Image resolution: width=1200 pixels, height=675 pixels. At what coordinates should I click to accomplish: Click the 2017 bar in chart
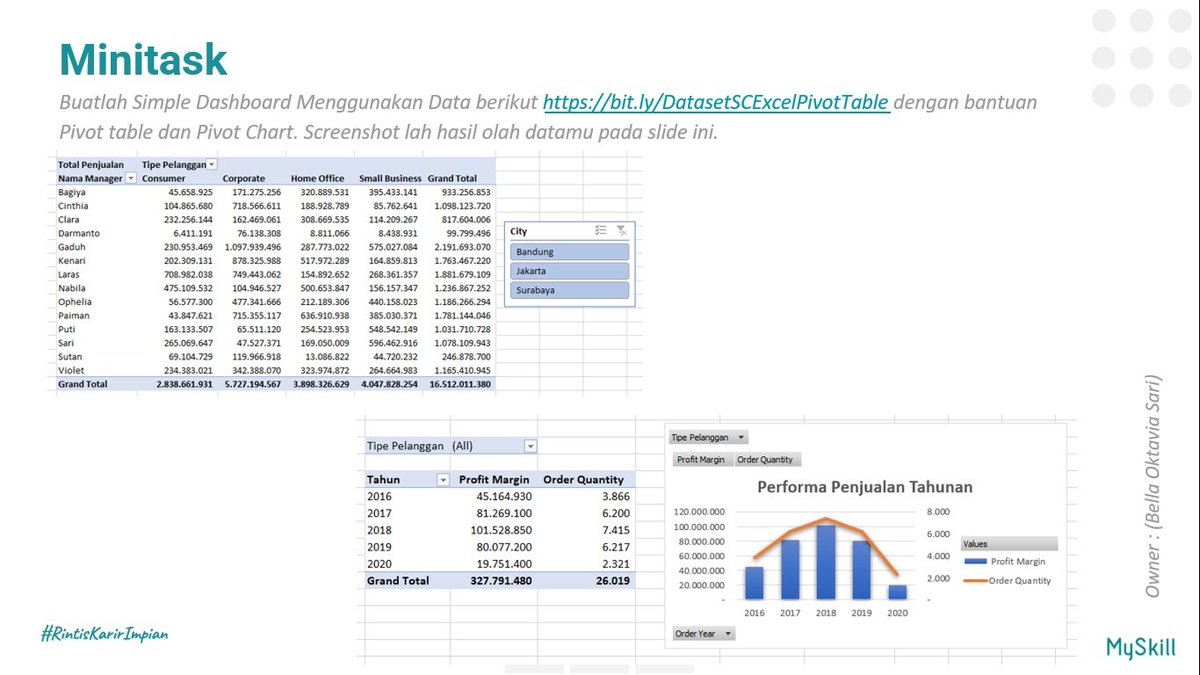point(790,570)
